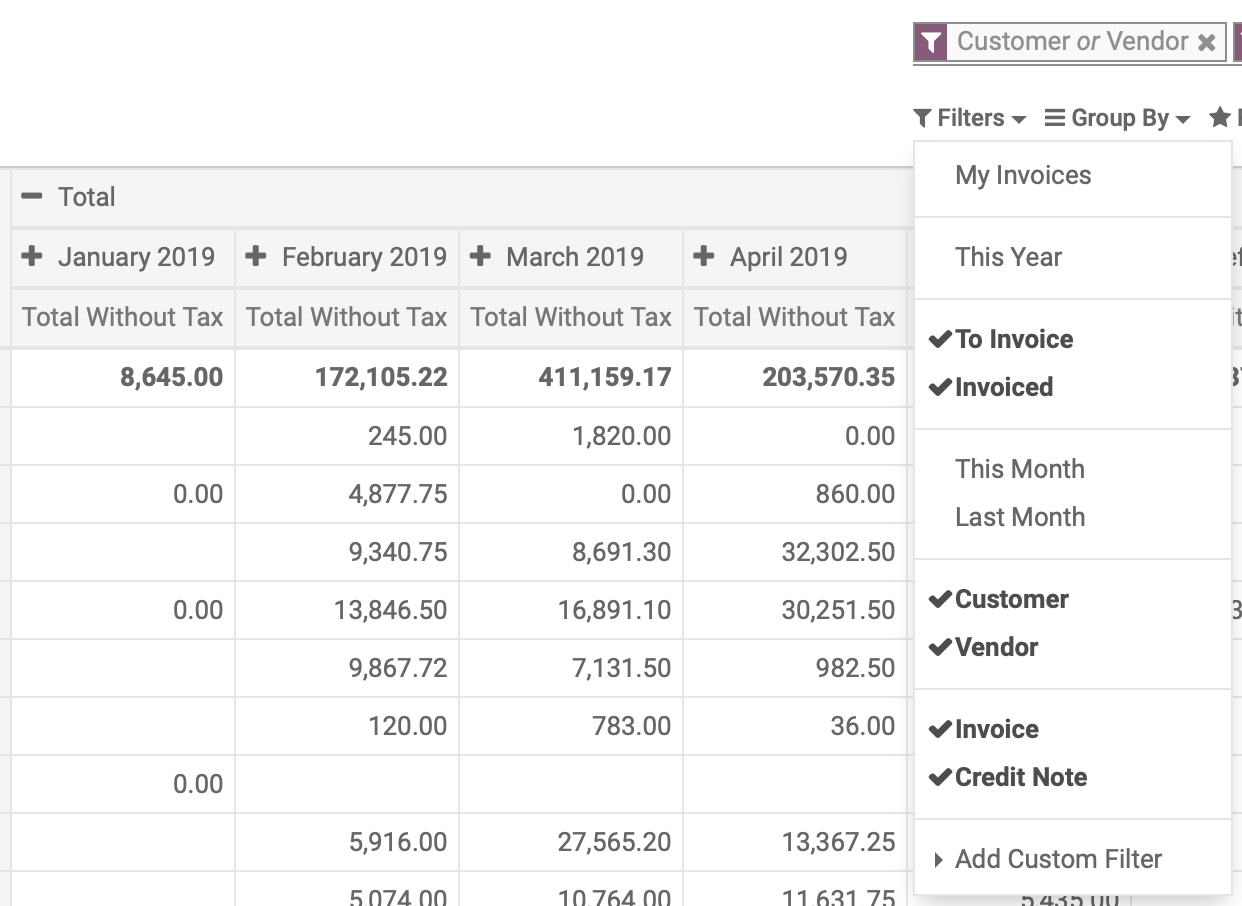Image resolution: width=1242 pixels, height=906 pixels.
Task: Select the My Invoices filter
Action: tap(1072, 175)
